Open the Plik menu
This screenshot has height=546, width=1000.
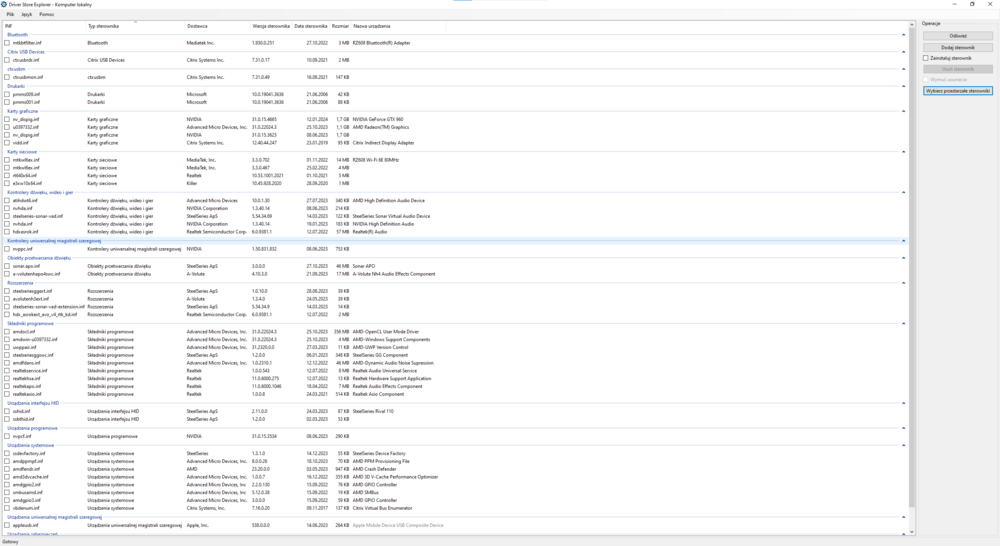coord(10,14)
